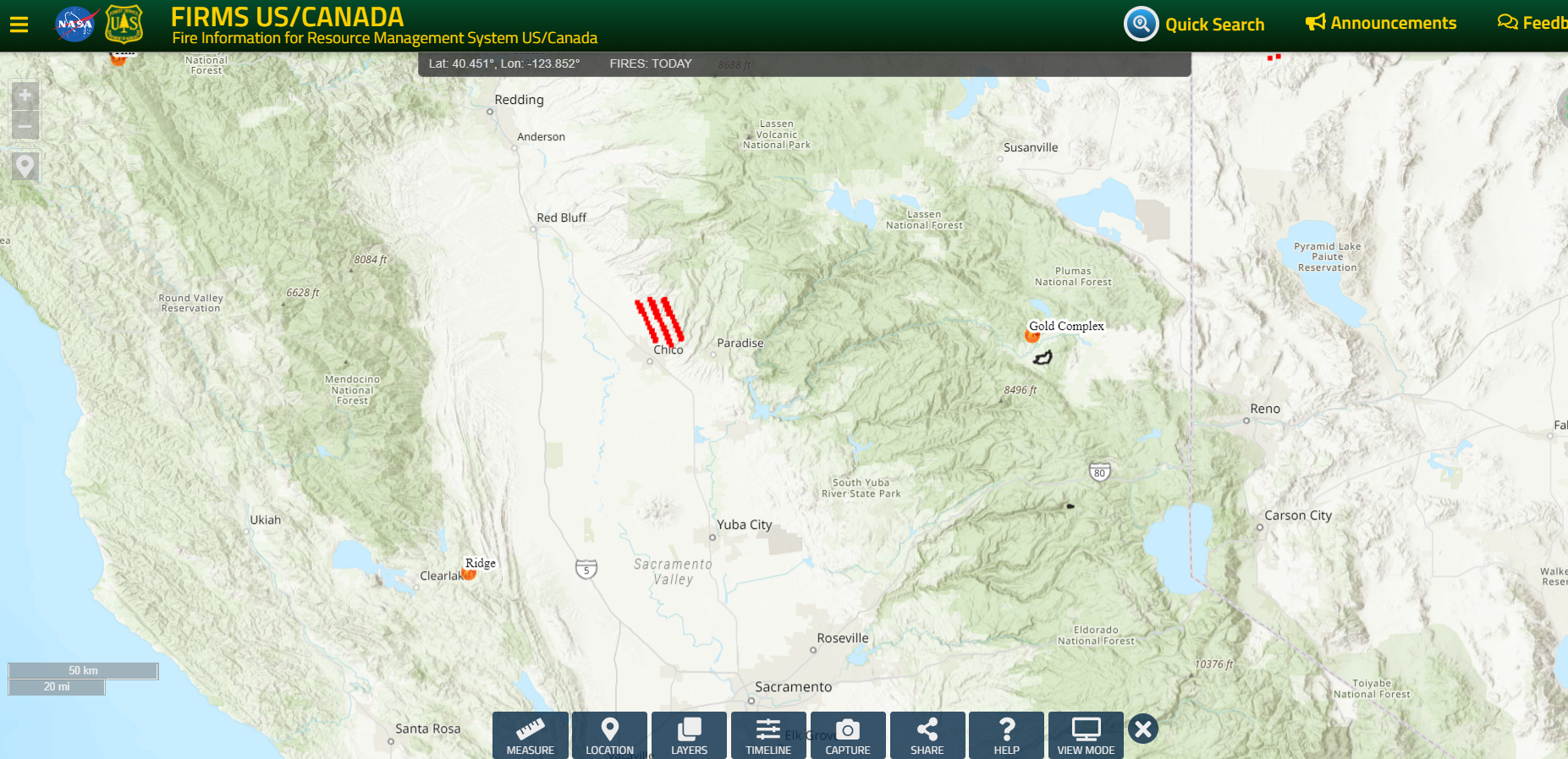Click the Ukiah label
This screenshot has width=1568, height=759.
(x=265, y=520)
